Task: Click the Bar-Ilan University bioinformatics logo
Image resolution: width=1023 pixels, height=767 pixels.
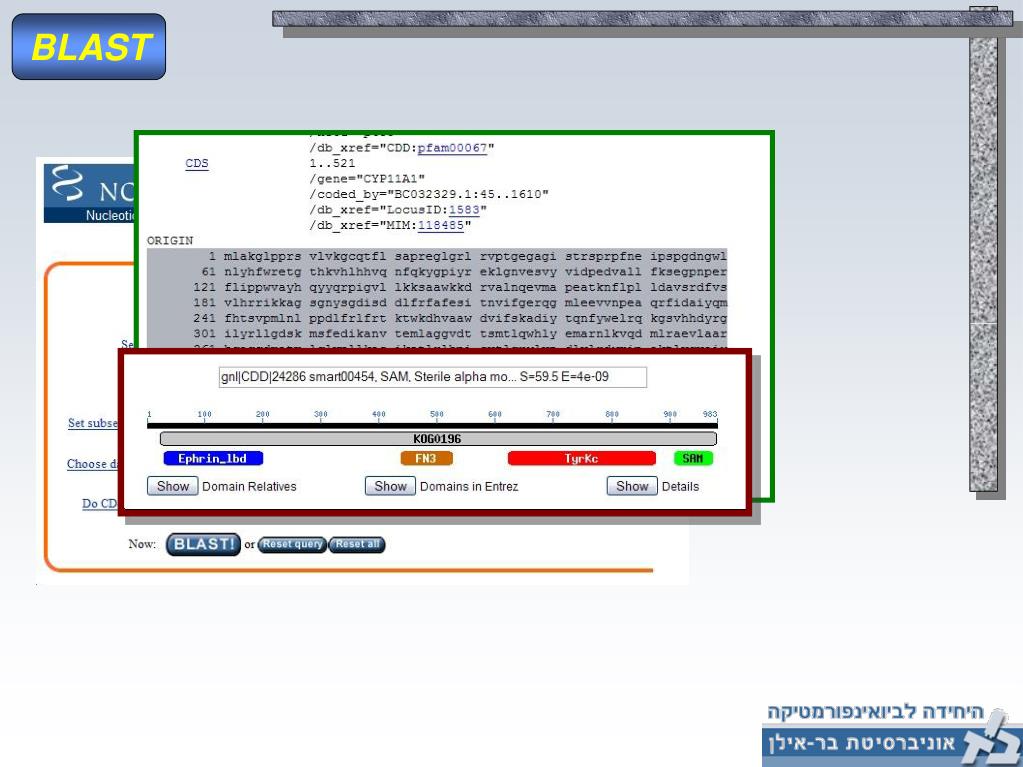Action: [x=892, y=734]
